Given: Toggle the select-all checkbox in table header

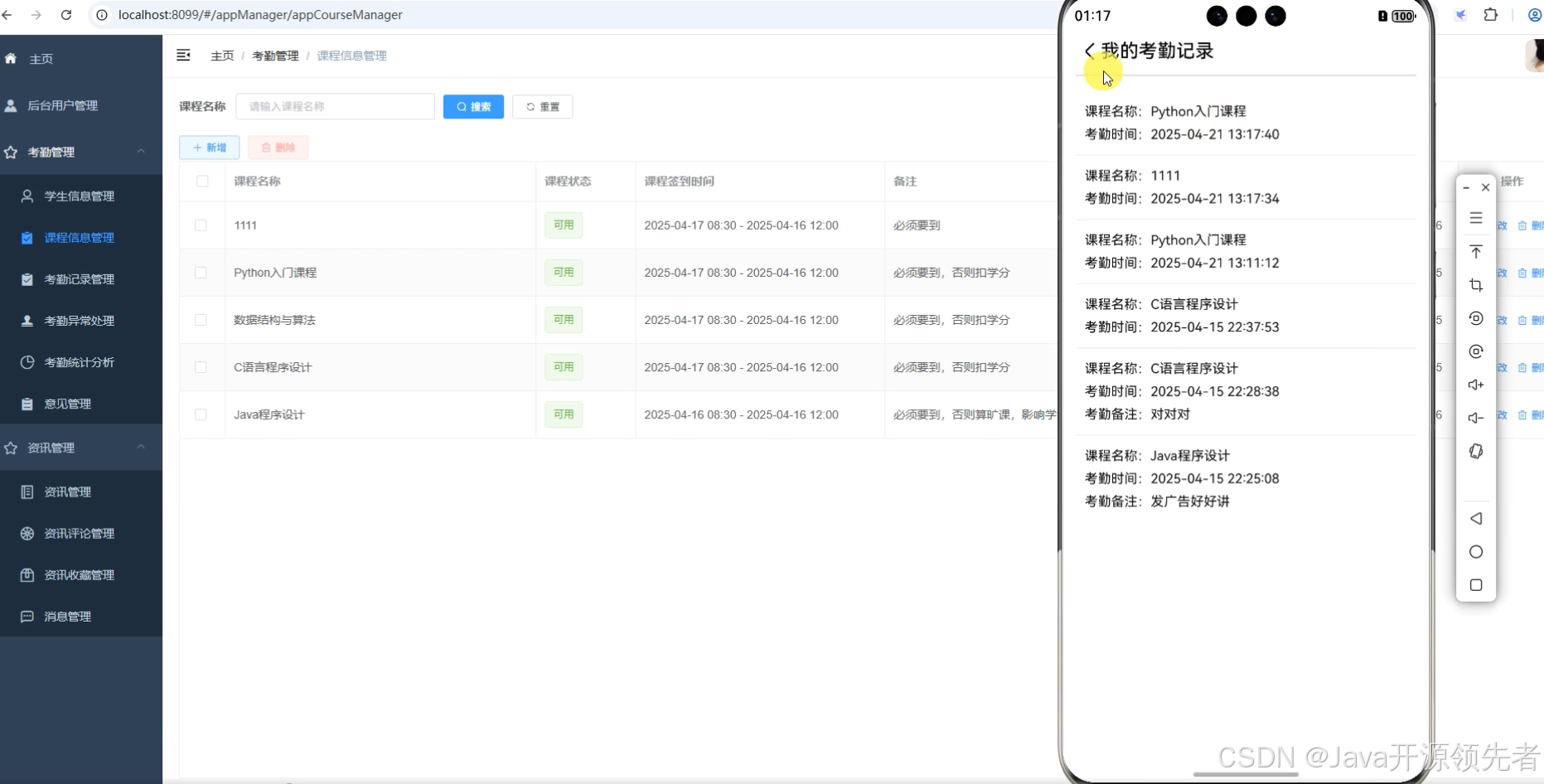Looking at the screenshot, I should coord(202,181).
